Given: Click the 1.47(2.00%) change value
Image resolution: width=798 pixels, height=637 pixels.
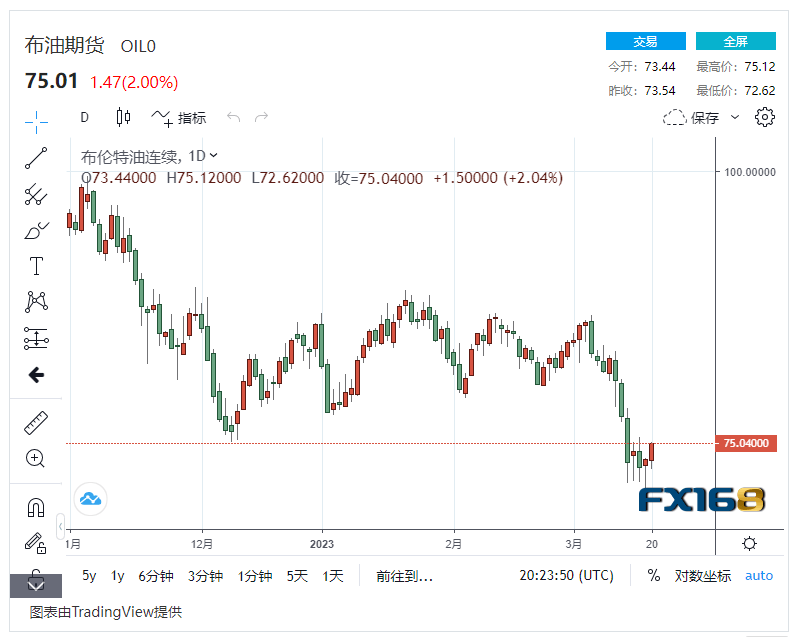Looking at the screenshot, I should click(x=134, y=82).
